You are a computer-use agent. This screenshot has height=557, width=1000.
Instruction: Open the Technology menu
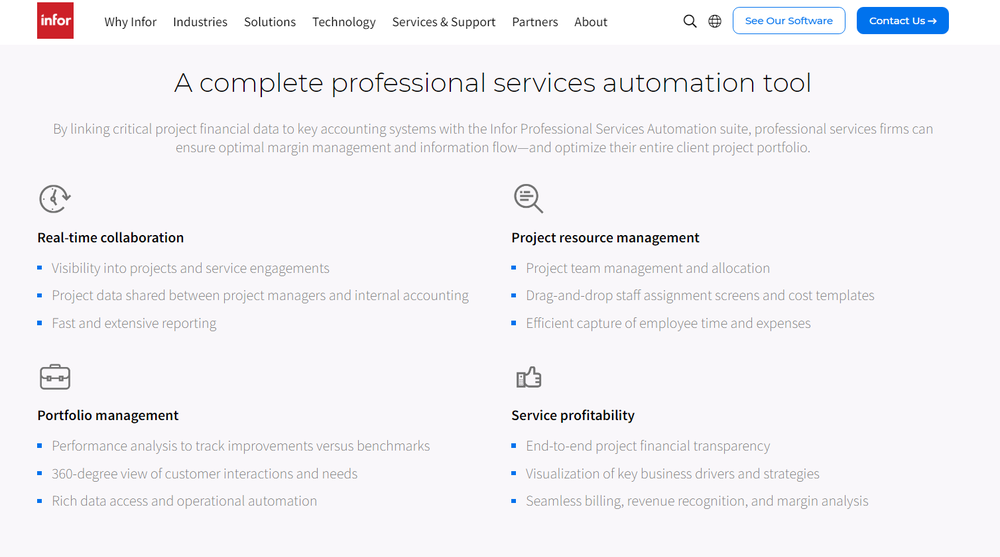(x=344, y=22)
